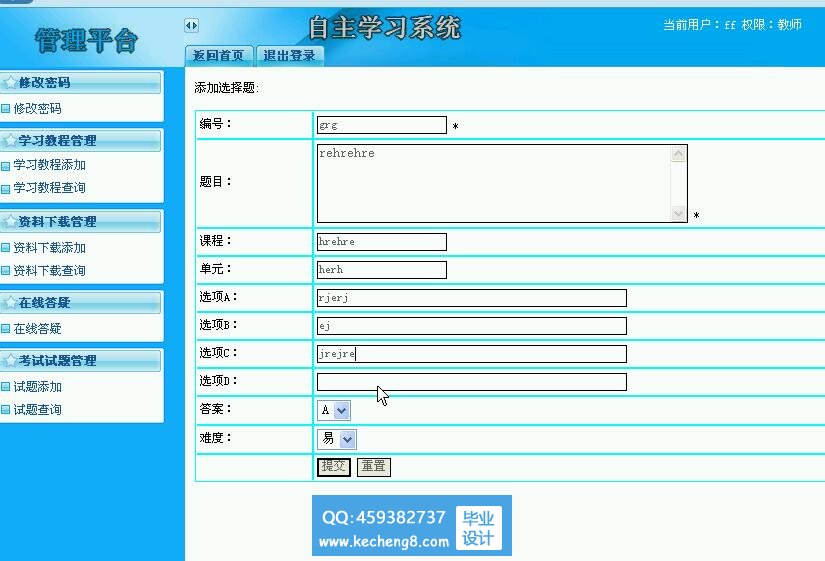Open the 试题添加 link
825x561 pixels.
tap(37, 386)
